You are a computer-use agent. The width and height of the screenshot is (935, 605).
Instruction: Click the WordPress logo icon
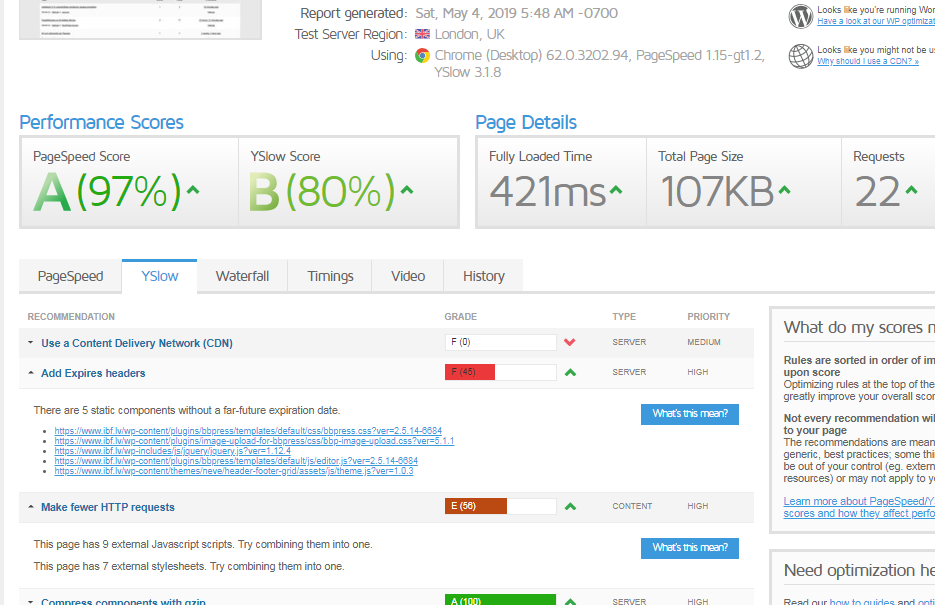click(800, 16)
